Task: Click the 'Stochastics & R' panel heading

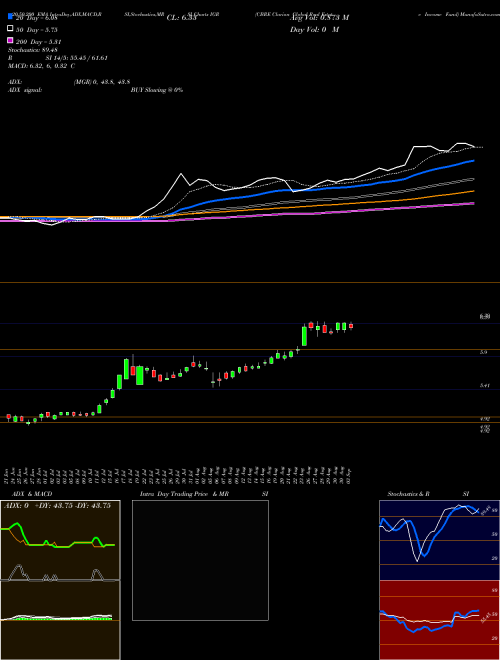Action: click(409, 494)
